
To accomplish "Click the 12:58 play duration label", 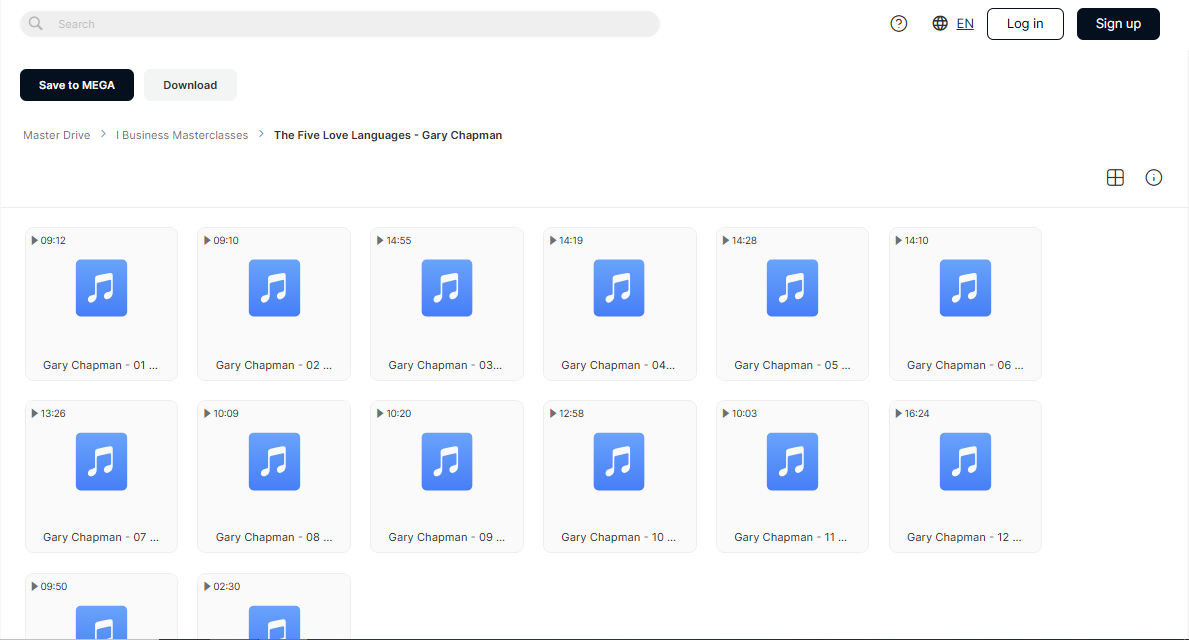I will click(566, 413).
